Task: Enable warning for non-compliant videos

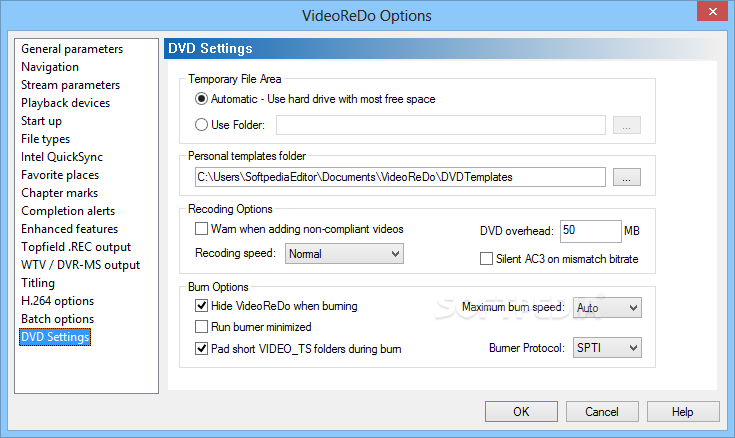Action: (x=202, y=229)
